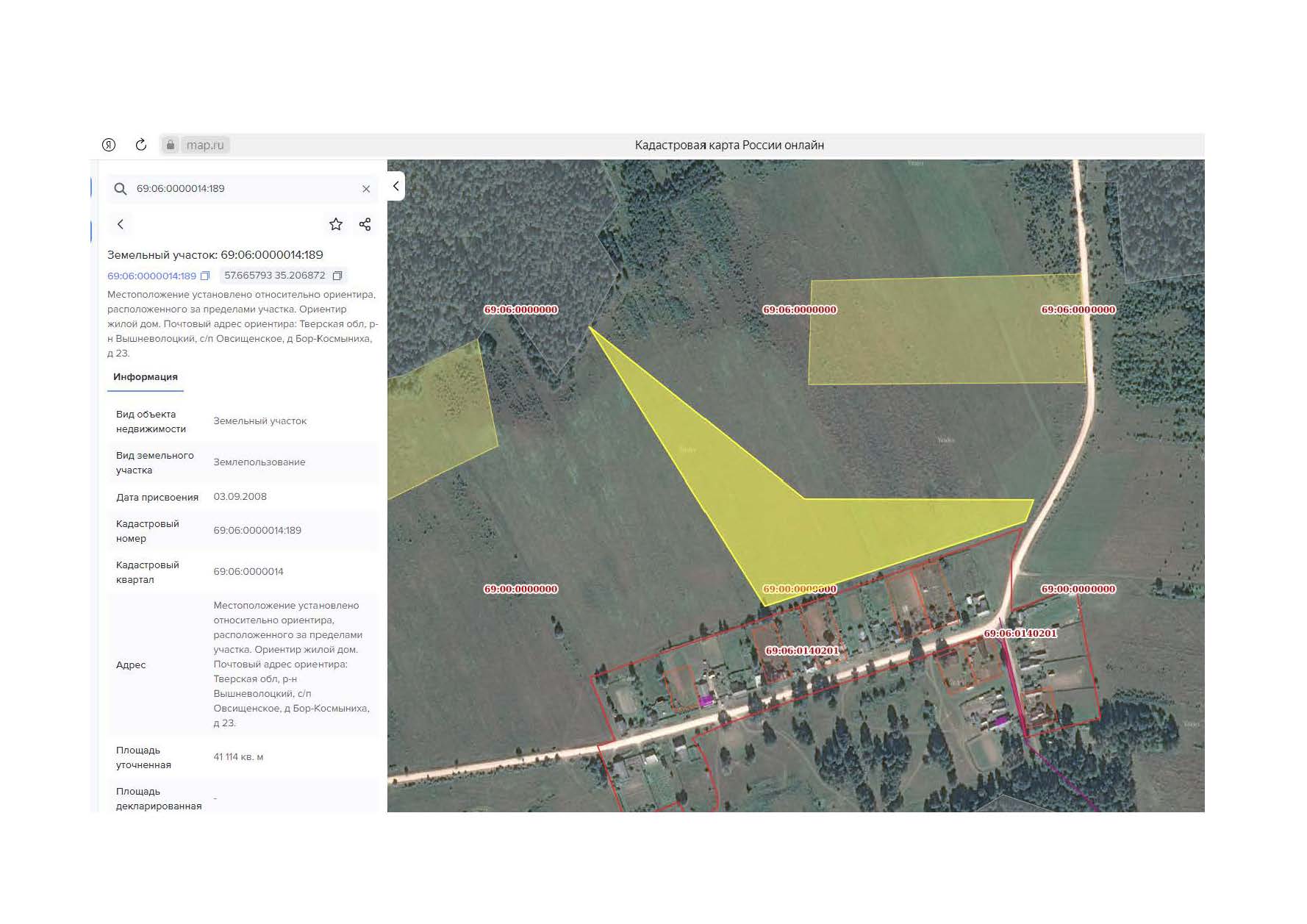1307x924 pixels.
Task: Click the Yandex browser logo icon
Action: 109,145
